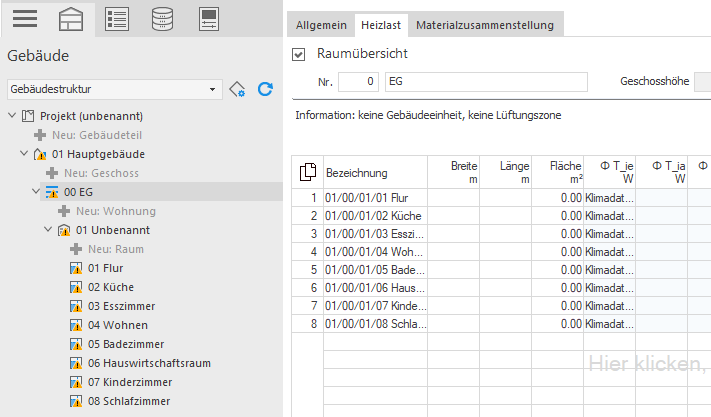Image resolution: width=711 pixels, height=417 pixels.
Task: Select the building view icon
Action: click(x=71, y=19)
